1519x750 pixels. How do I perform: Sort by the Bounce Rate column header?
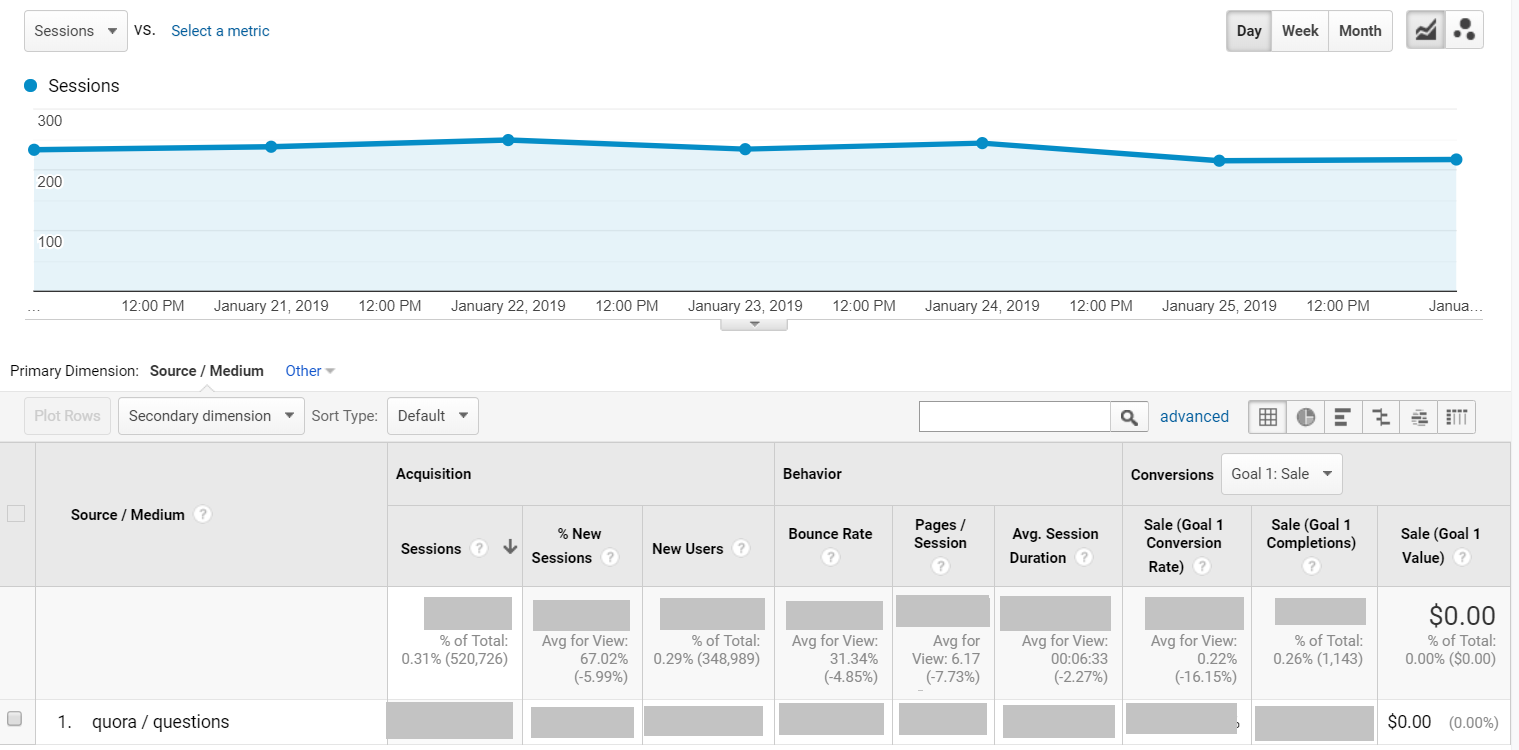pos(830,534)
